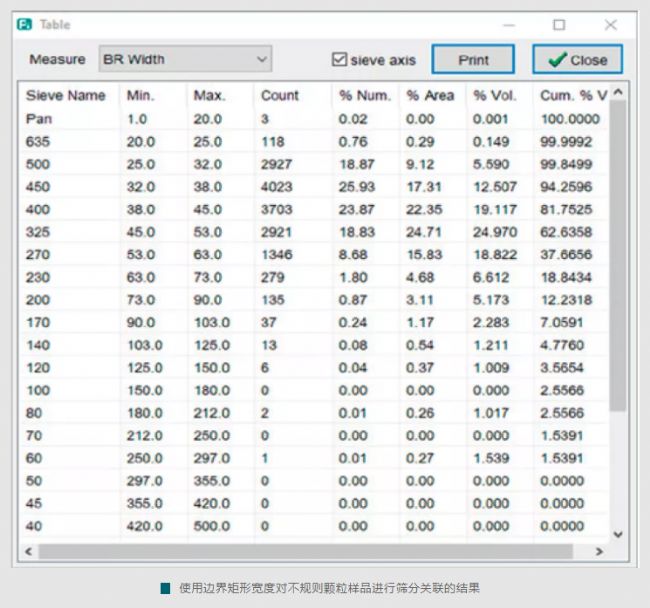Select the % Vol. column header

point(495,96)
